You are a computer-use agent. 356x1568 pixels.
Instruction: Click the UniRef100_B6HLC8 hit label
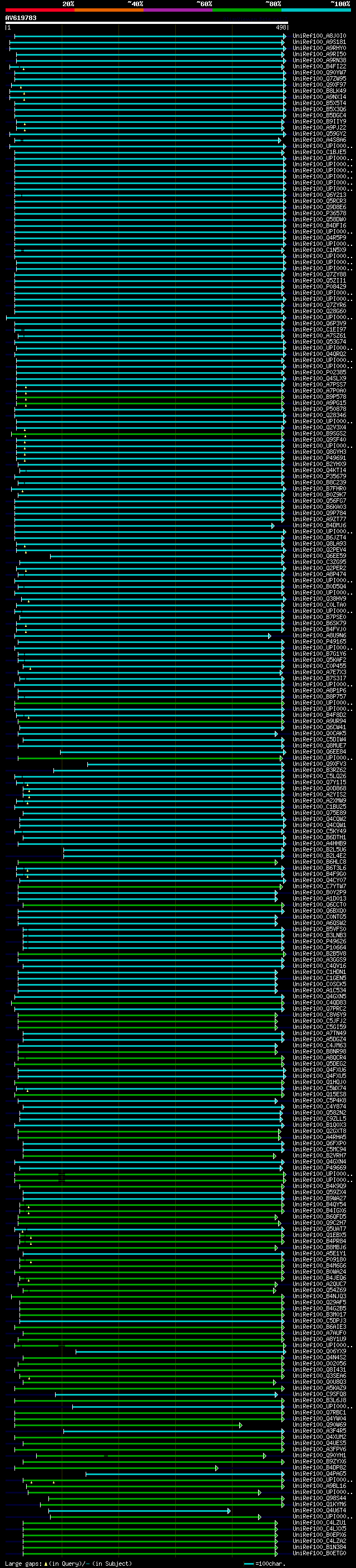coord(319,862)
